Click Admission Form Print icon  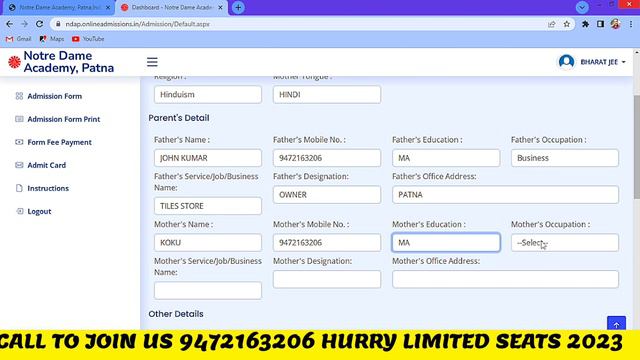click(x=19, y=119)
